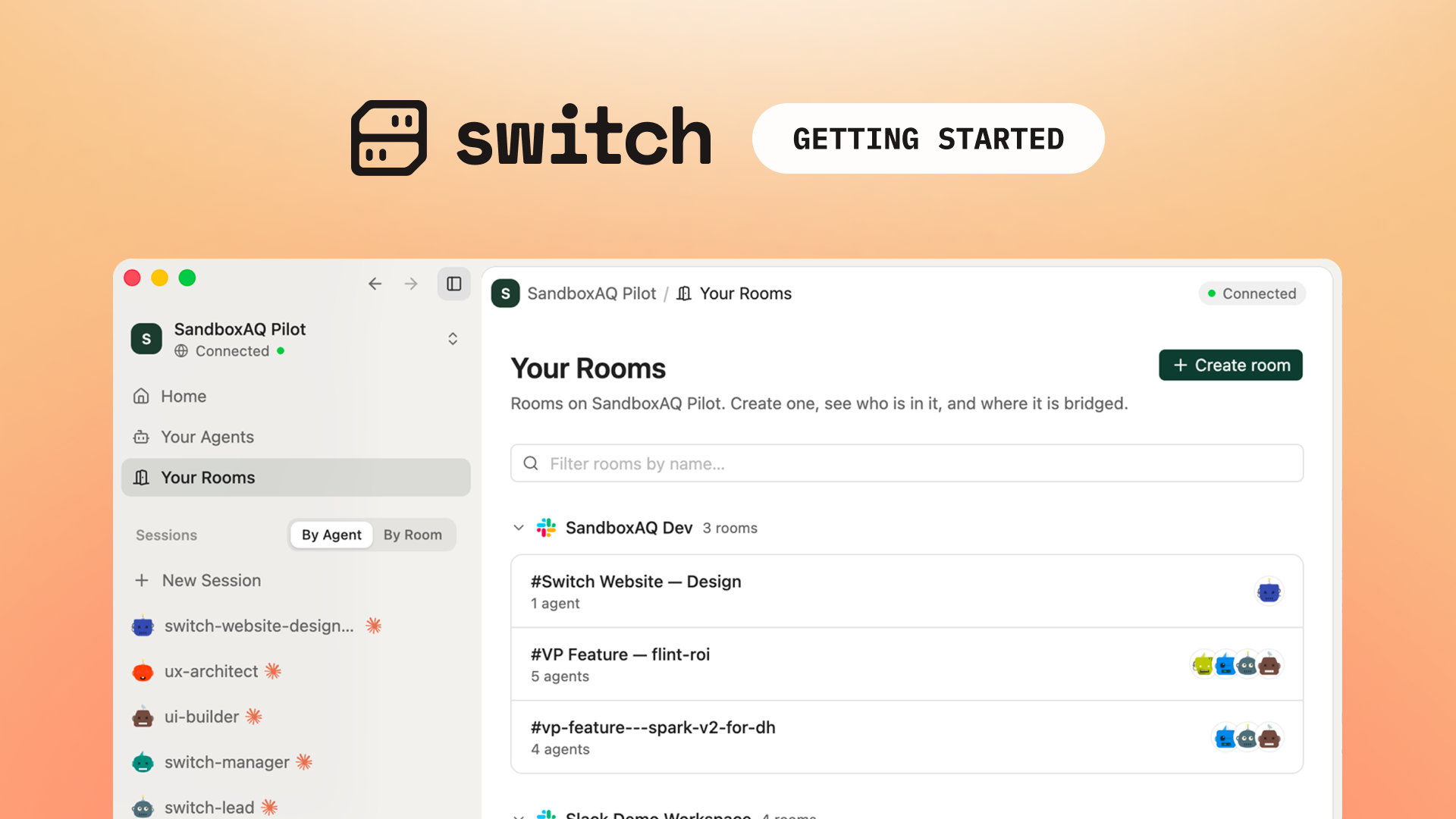Click the Create room button

(1231, 365)
